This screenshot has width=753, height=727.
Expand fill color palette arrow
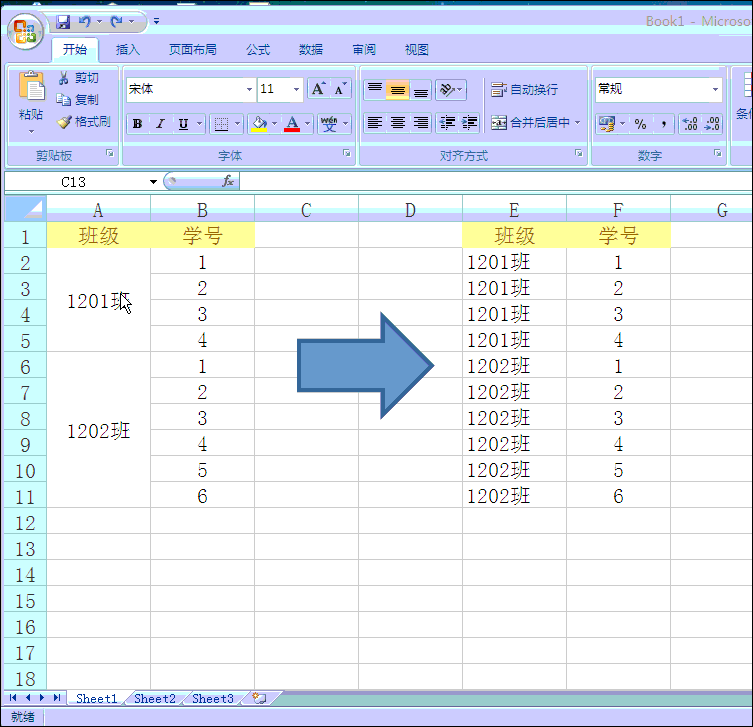(274, 124)
